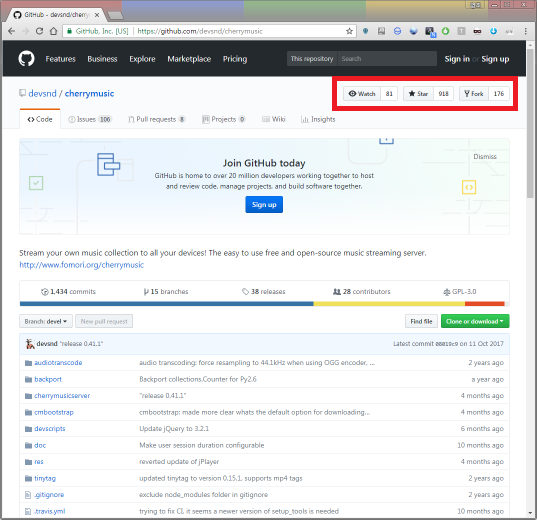Reload the page with the refresh icon
The height and width of the screenshot is (520, 537).
pos(39,31)
